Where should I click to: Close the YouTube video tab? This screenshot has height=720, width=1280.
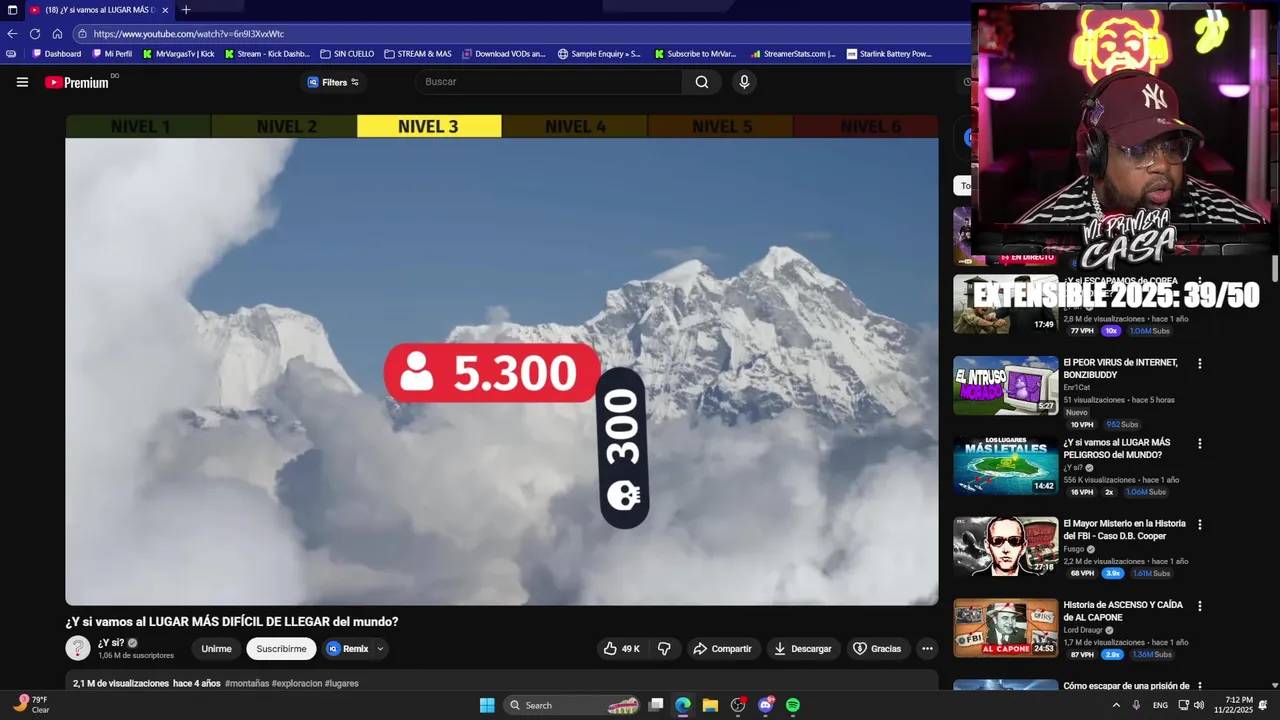(166, 10)
